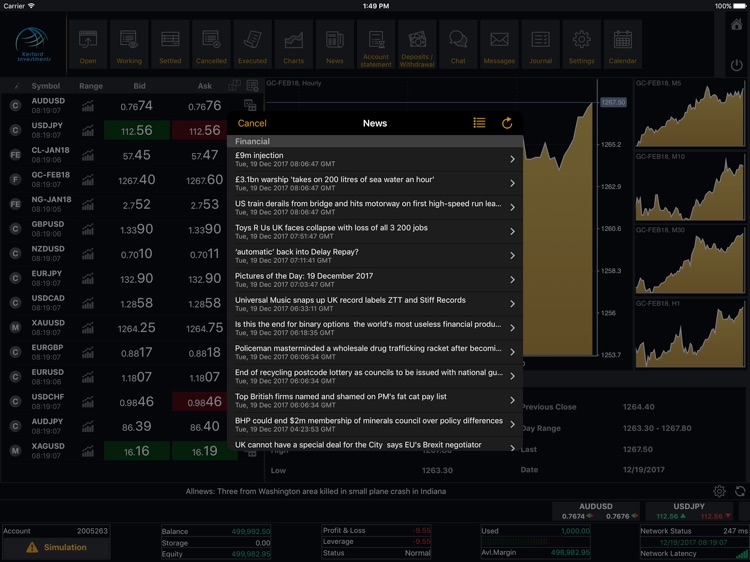This screenshot has width=750, height=562.
Task: Open the Open positions toolbar icon
Action: (88, 45)
